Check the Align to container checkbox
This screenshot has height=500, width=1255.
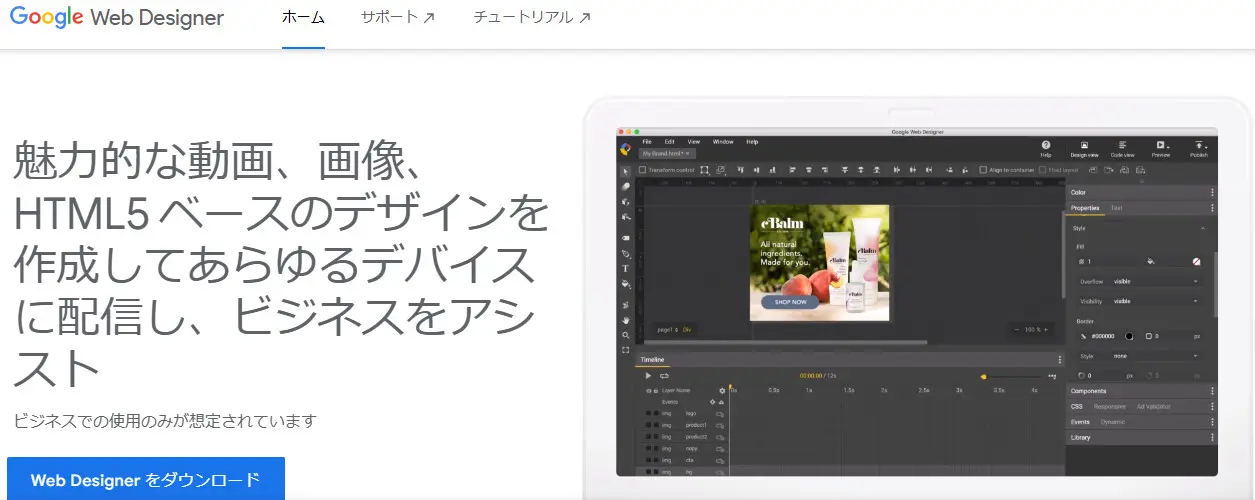click(x=983, y=170)
